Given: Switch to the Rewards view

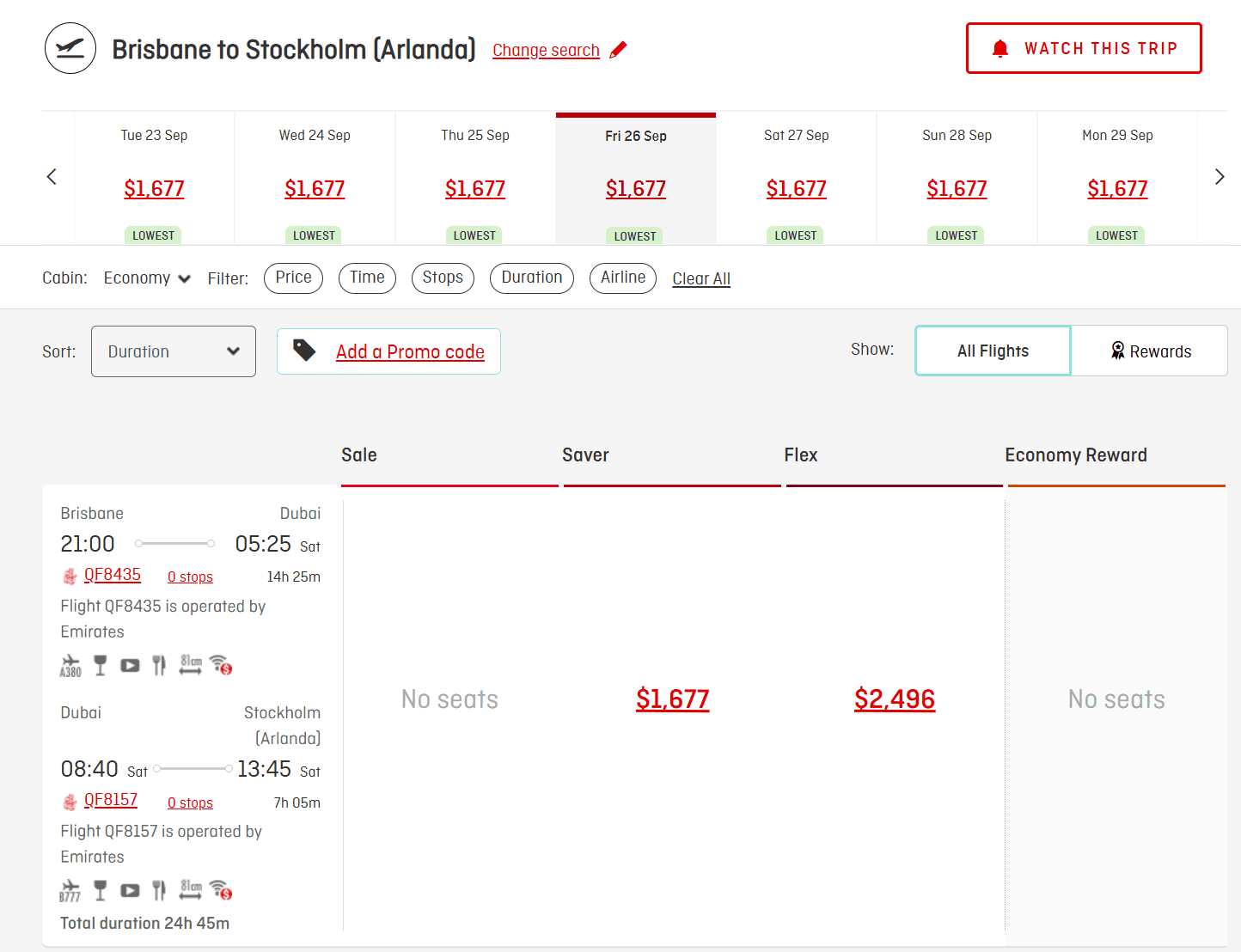Looking at the screenshot, I should click(x=1150, y=351).
